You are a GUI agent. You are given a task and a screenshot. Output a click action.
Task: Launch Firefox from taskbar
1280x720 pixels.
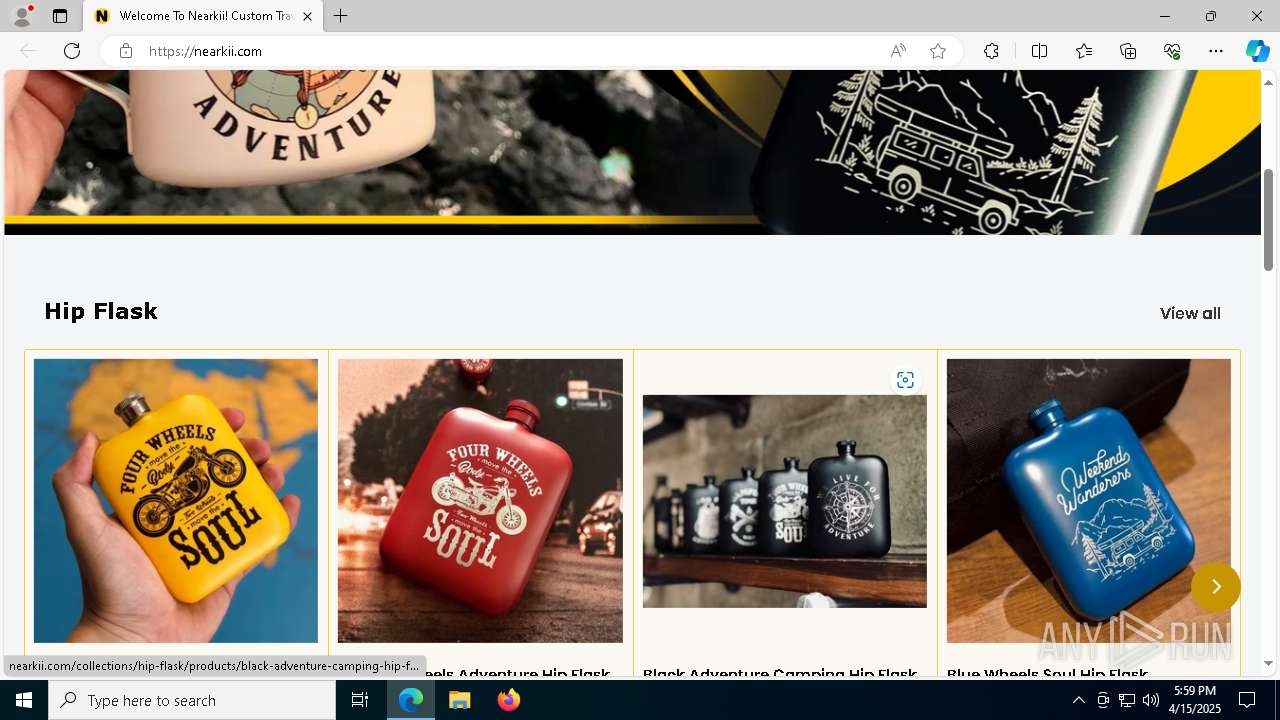tap(508, 700)
